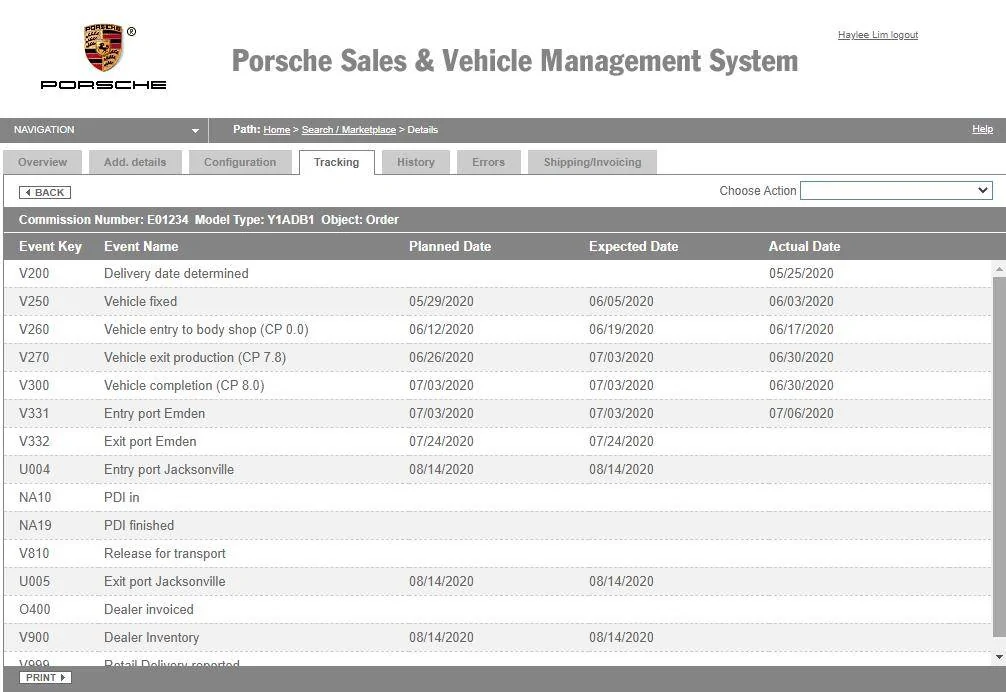Click actual date 07/06/2020
The width and height of the screenshot is (1006, 692).
801,414
